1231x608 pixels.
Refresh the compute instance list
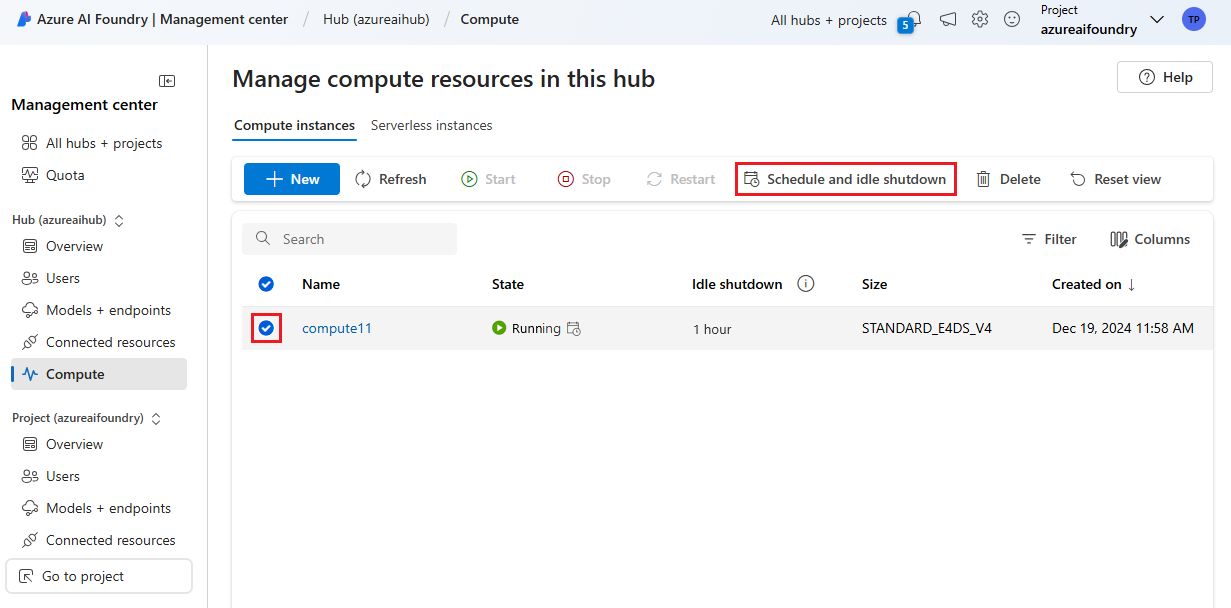[390, 179]
